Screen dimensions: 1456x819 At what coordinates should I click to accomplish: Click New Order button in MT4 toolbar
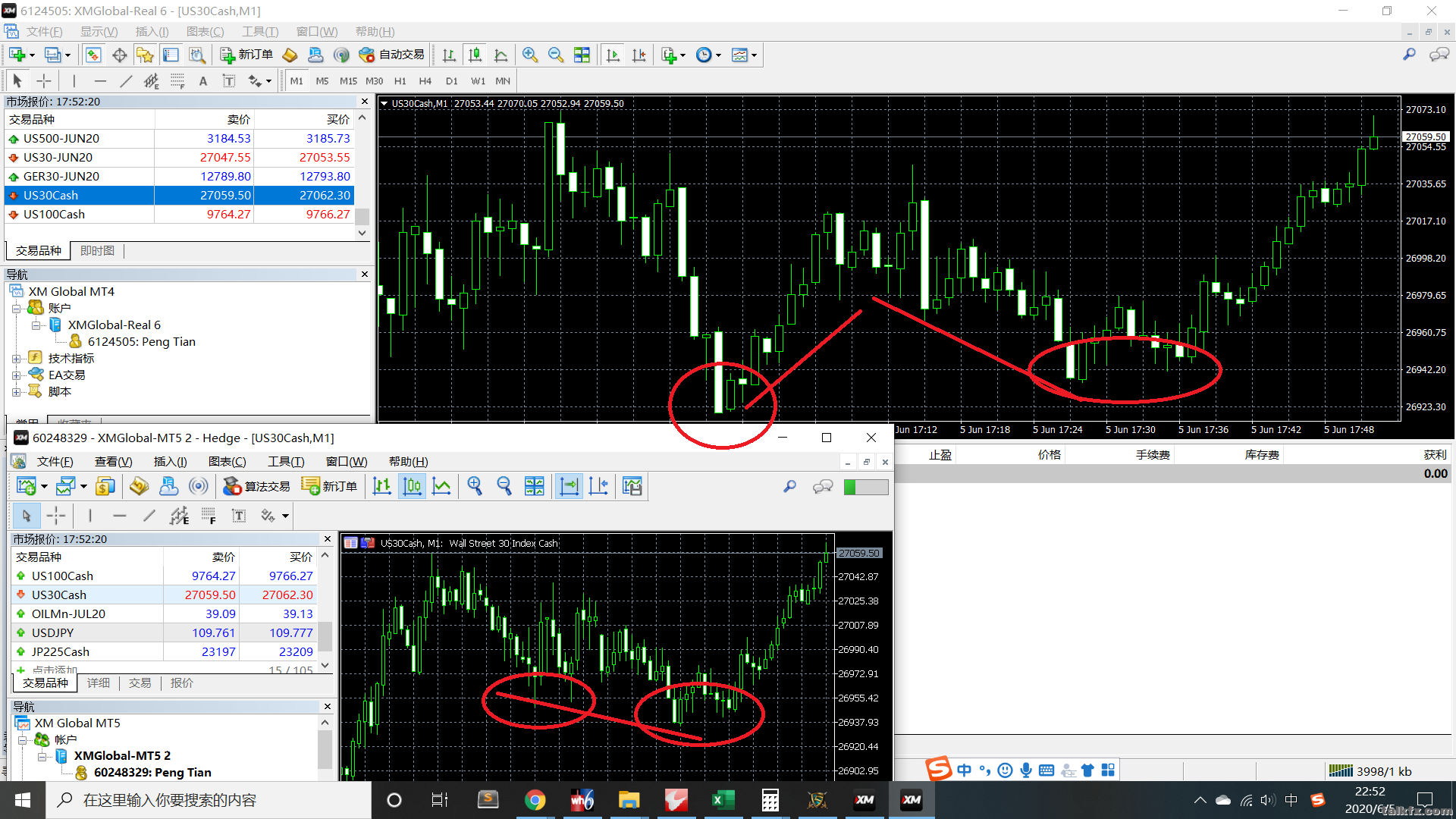coord(246,55)
